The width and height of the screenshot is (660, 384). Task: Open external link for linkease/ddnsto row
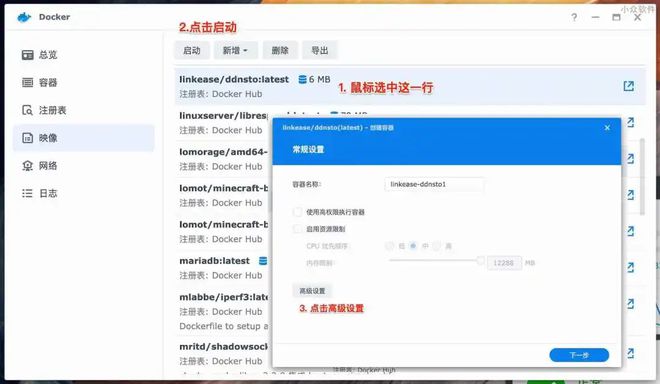(x=628, y=86)
